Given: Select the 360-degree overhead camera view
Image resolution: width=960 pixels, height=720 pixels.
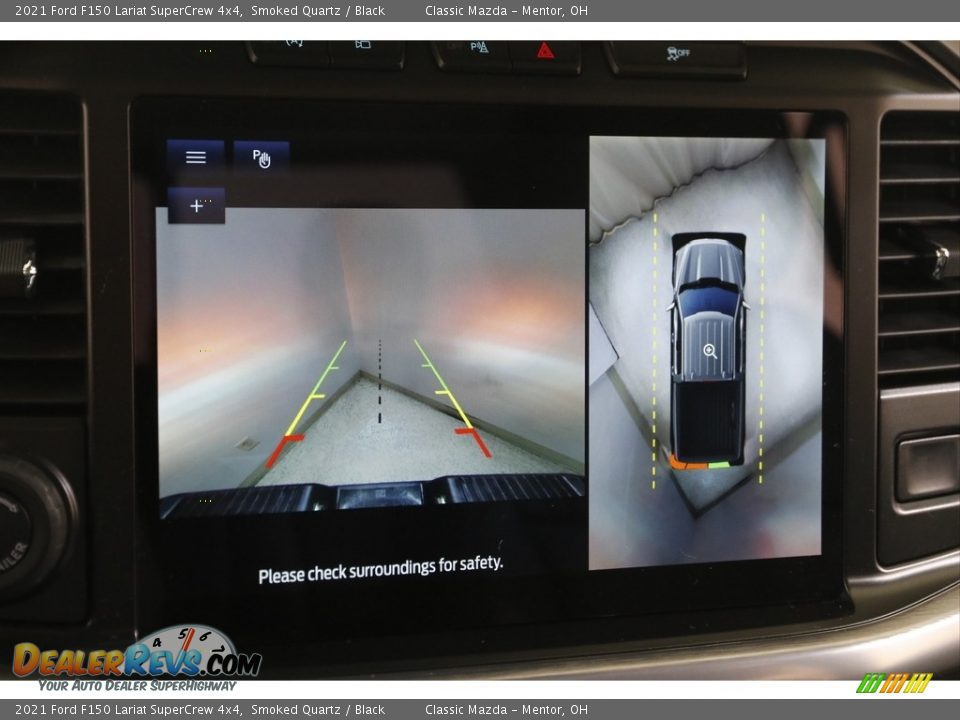Looking at the screenshot, I should [707, 352].
